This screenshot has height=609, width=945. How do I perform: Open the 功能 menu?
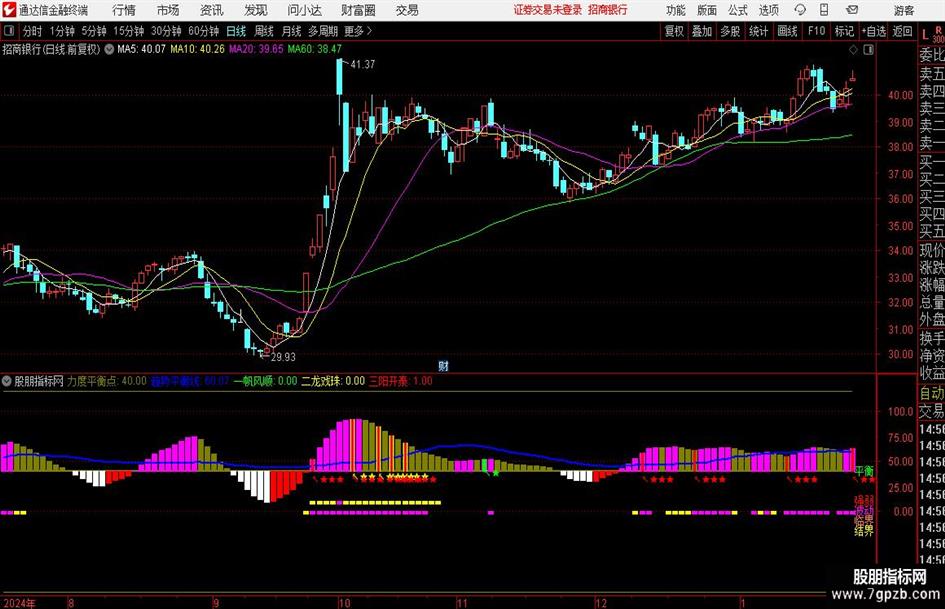click(676, 10)
